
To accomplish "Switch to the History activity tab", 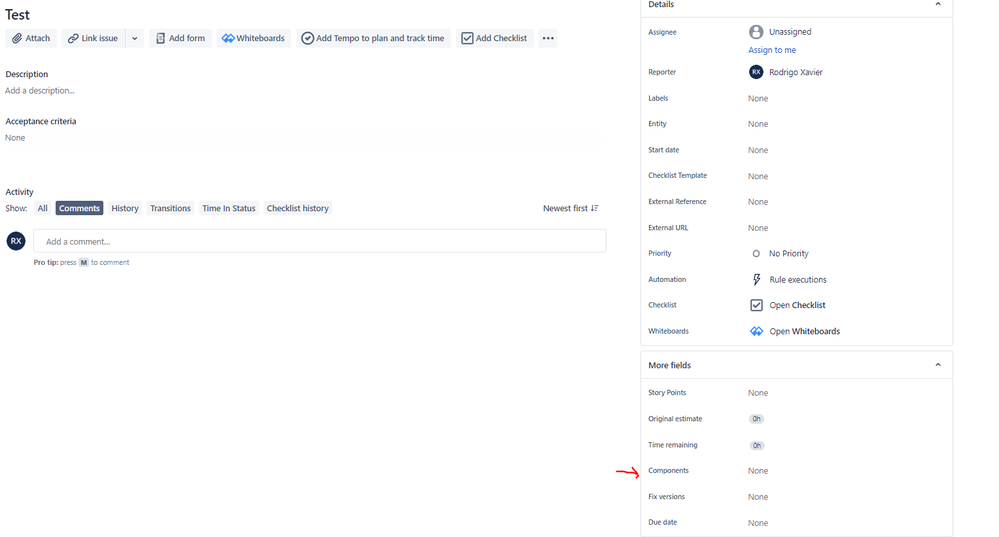I will click(125, 208).
